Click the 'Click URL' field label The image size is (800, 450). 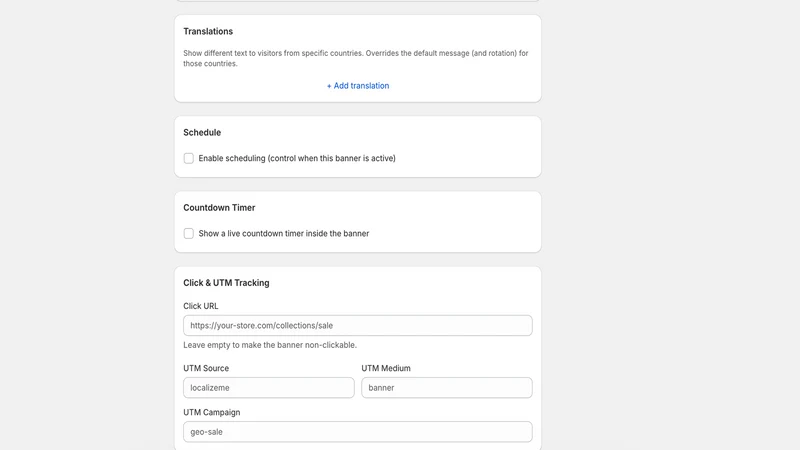pyautogui.click(x=201, y=306)
